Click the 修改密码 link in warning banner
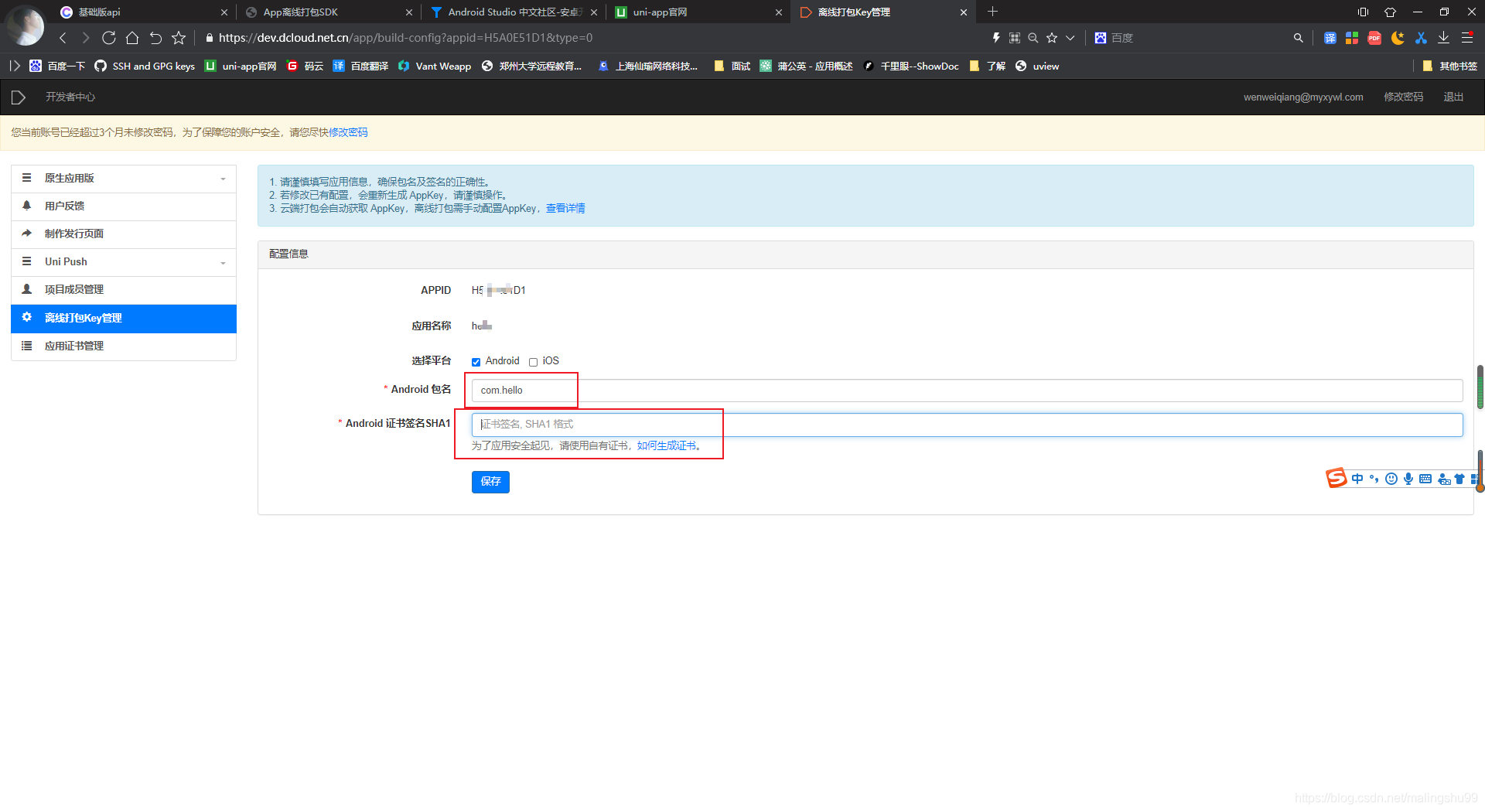This screenshot has width=1485, height=812. [348, 133]
